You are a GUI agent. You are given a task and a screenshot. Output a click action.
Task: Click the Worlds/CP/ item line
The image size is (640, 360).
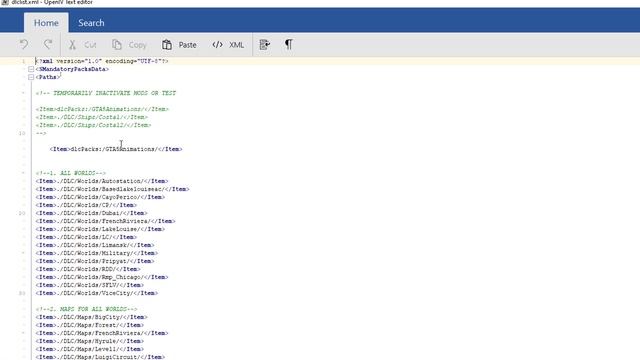(86, 205)
